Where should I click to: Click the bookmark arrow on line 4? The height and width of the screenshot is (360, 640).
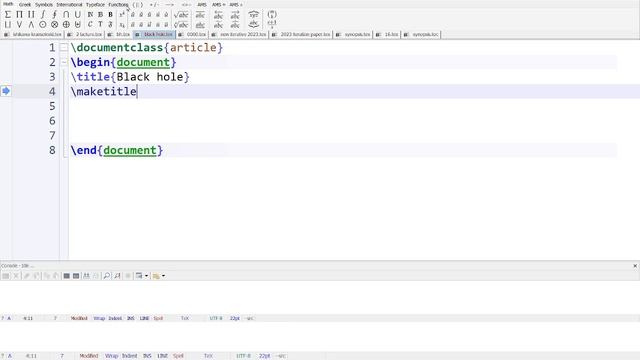point(6,91)
